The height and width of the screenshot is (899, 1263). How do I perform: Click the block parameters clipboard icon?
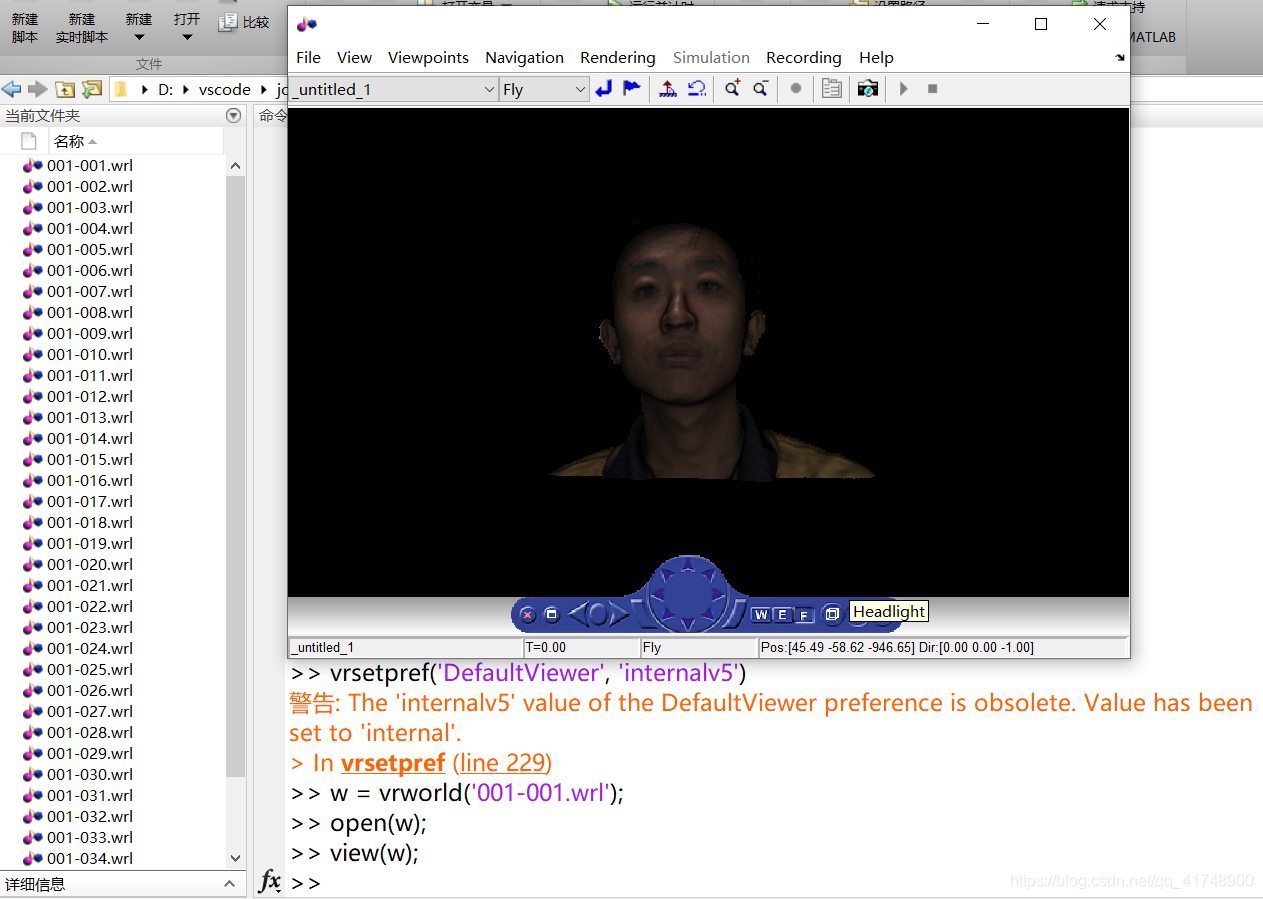tap(832, 89)
